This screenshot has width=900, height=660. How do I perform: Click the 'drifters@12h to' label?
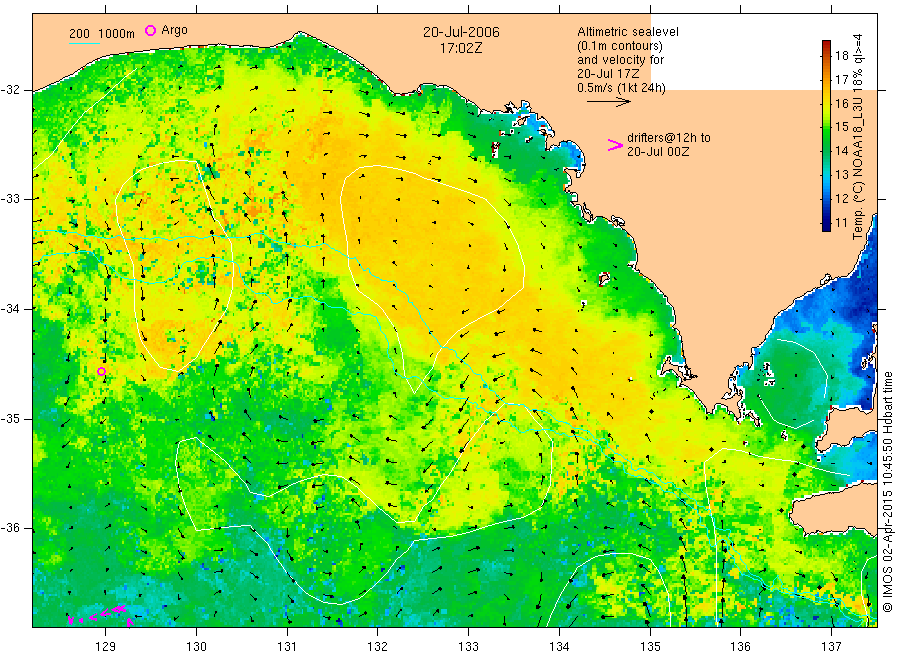tap(669, 138)
